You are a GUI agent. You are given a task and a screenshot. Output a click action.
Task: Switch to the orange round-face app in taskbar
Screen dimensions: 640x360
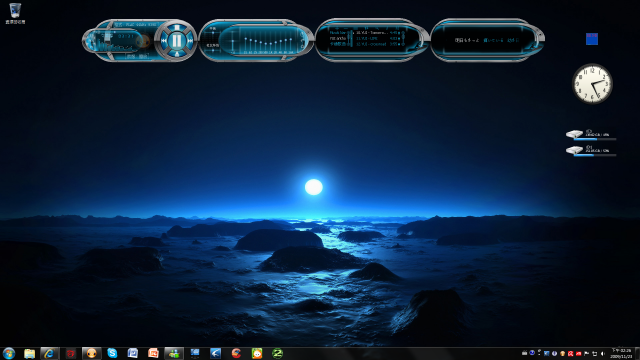[91, 353]
